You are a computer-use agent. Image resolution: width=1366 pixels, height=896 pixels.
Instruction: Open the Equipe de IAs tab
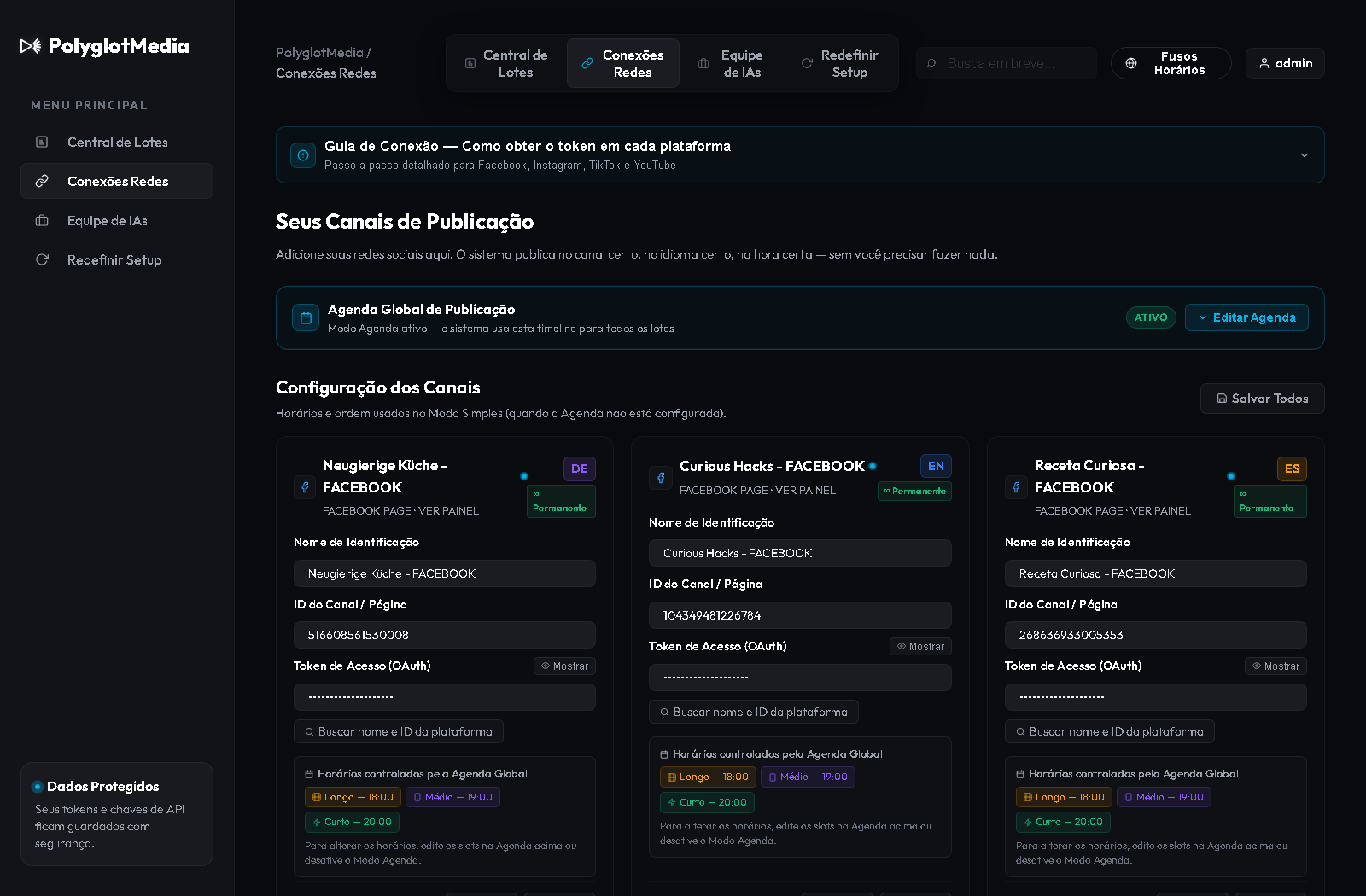point(732,63)
